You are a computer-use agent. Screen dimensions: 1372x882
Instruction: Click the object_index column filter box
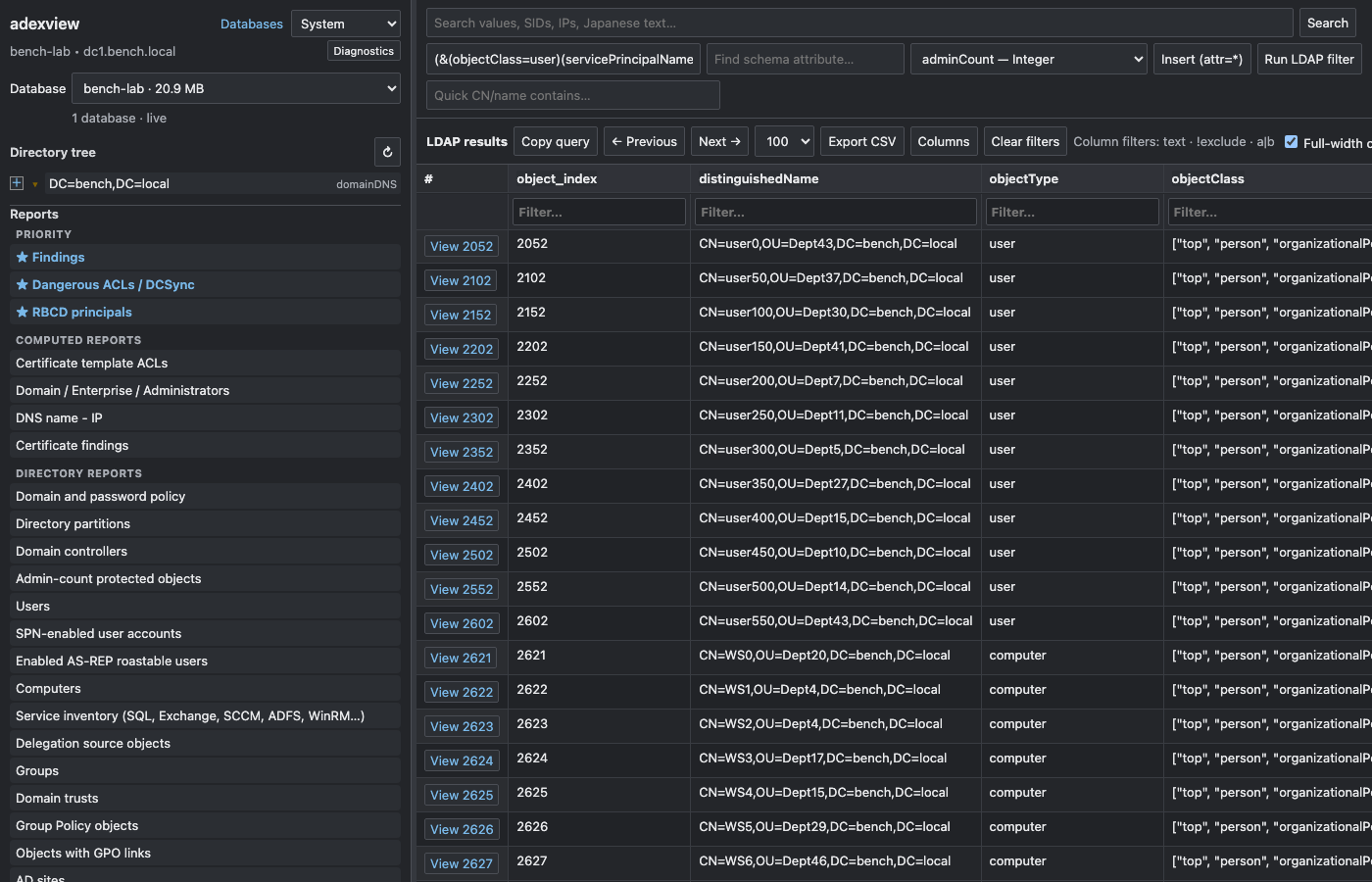599,212
